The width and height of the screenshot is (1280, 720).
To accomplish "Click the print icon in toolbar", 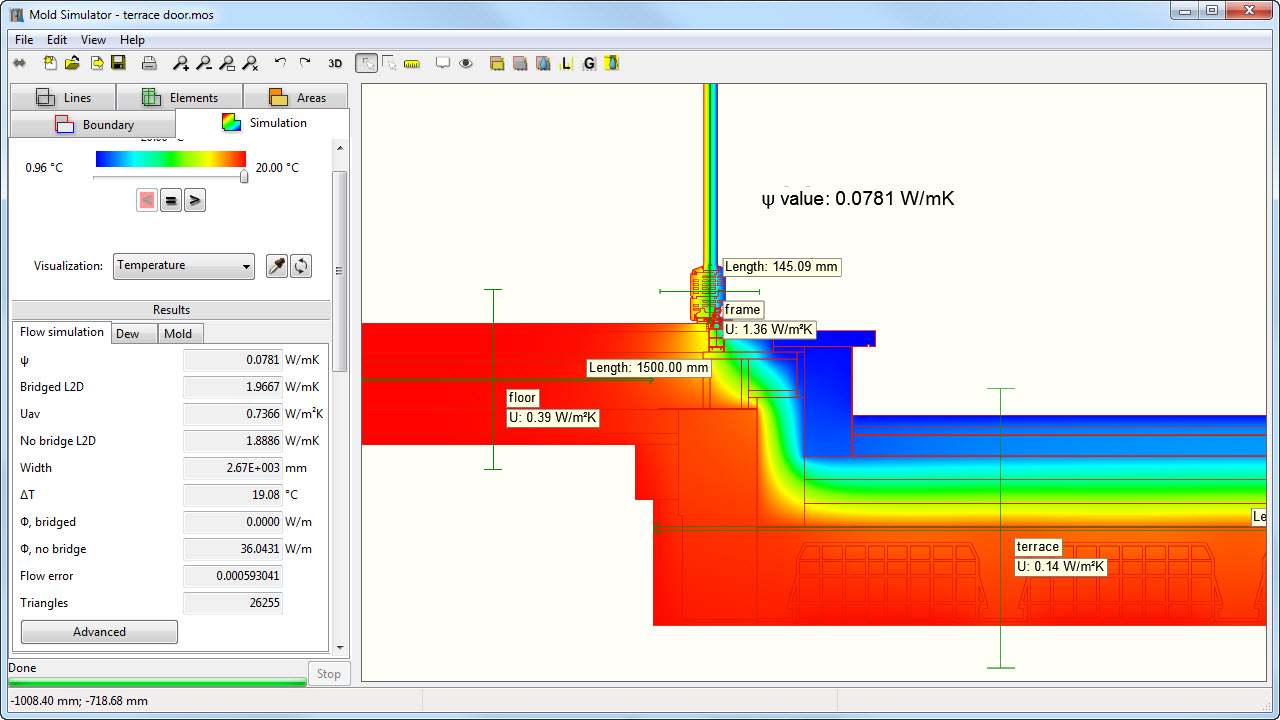I will (149, 63).
